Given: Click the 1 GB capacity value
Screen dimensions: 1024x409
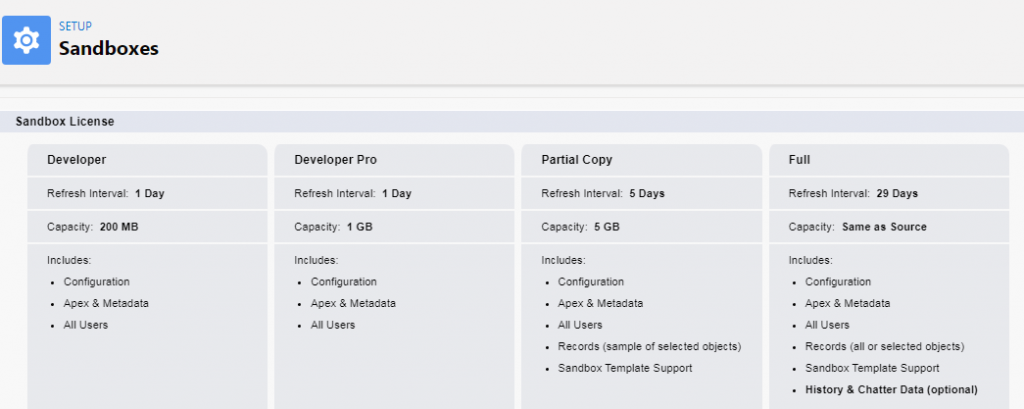Looking at the screenshot, I should [x=359, y=227].
